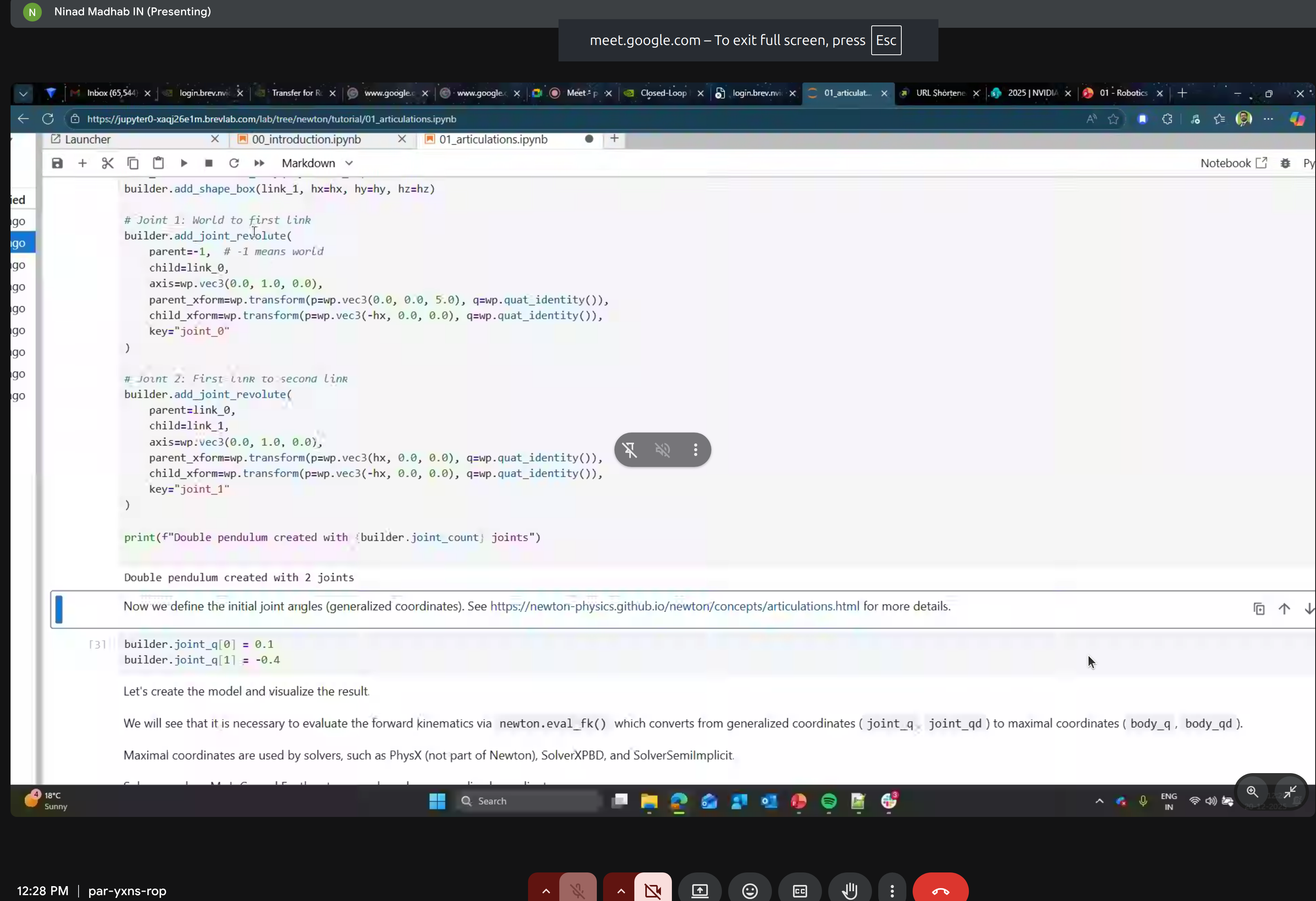Screen dimensions: 1316x901
Task: Copy the selected cell with copy icon
Action: [x=133, y=163]
